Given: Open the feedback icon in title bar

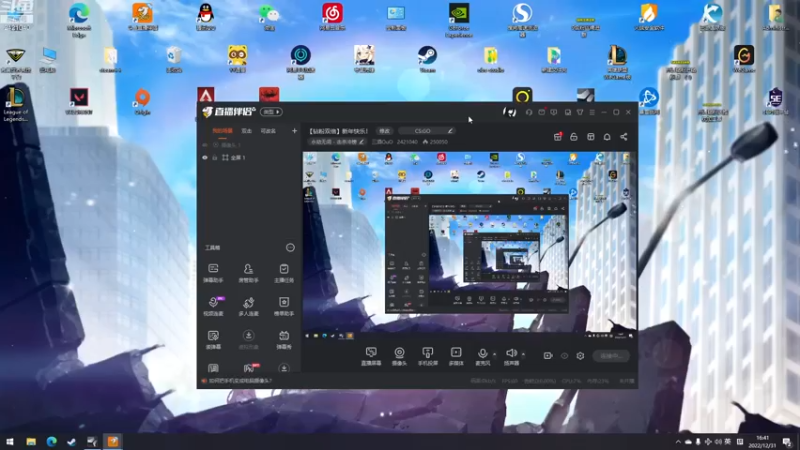Looking at the screenshot, I should [x=554, y=112].
